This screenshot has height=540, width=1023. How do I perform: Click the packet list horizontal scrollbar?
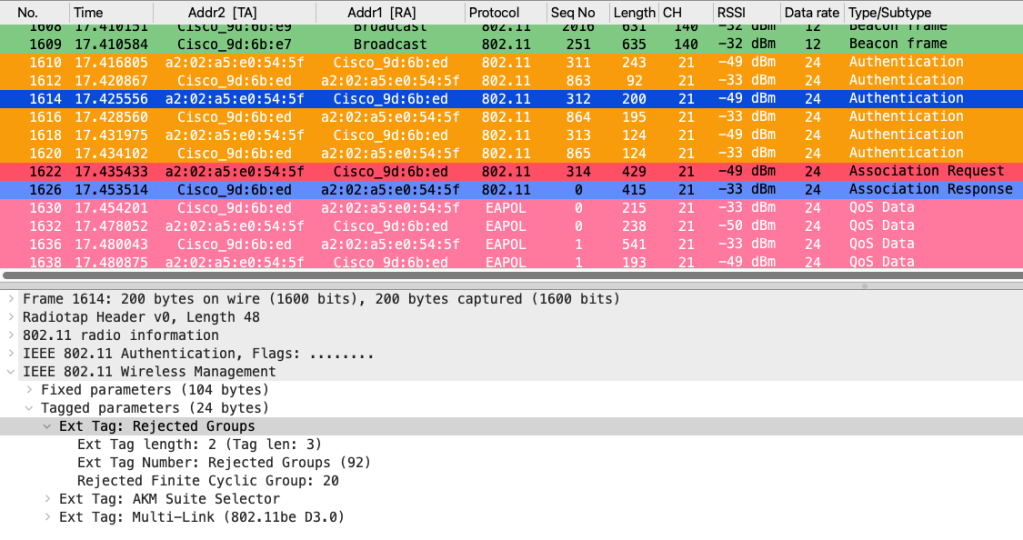coord(500,274)
